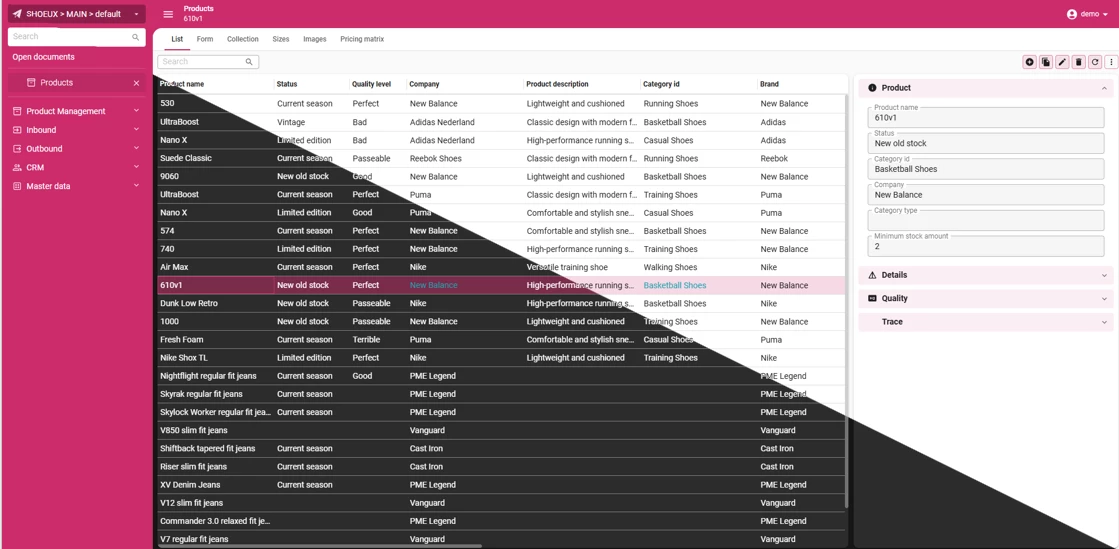Screen dimensions: 1119x549
Task: Click the Inbound section icon
Action: click(x=17, y=130)
